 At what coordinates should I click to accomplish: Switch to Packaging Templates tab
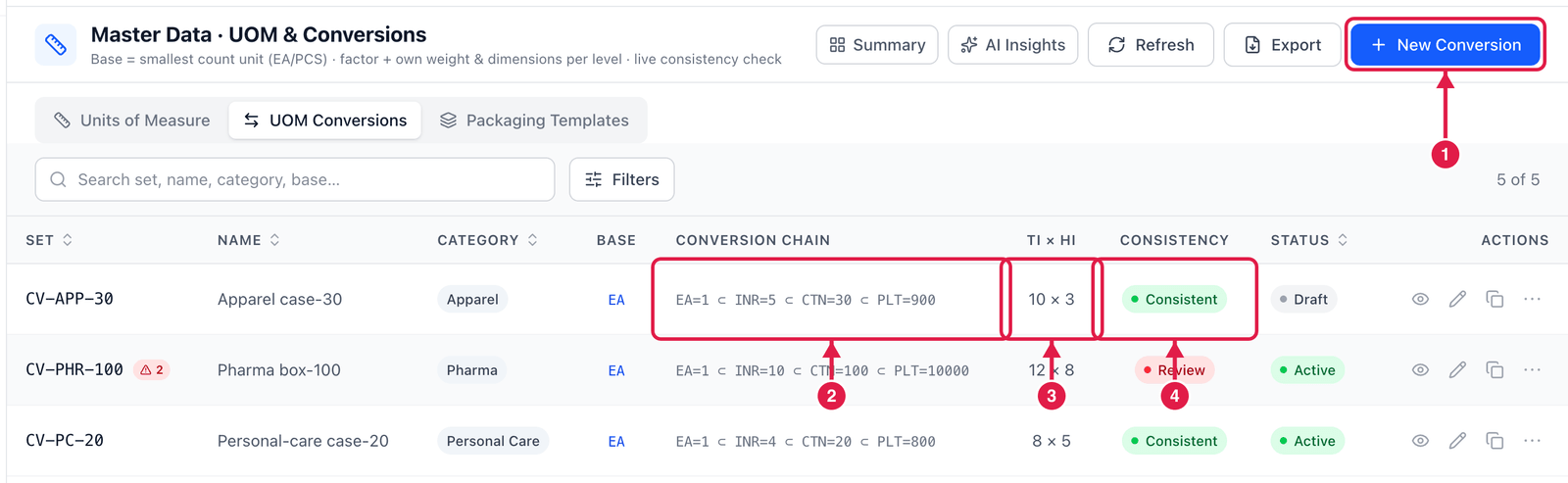pyautogui.click(x=534, y=121)
